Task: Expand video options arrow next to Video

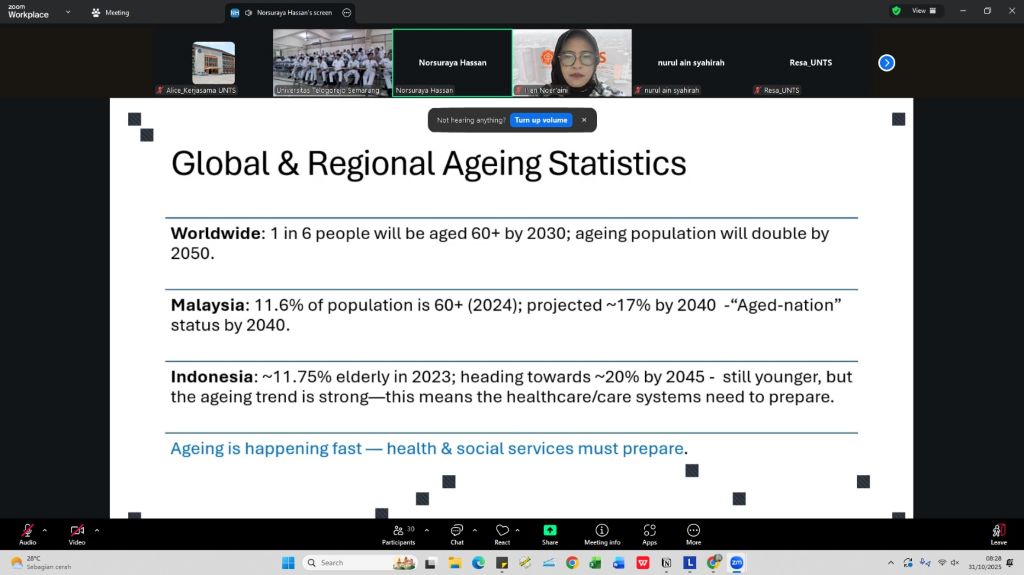Action: [96, 530]
